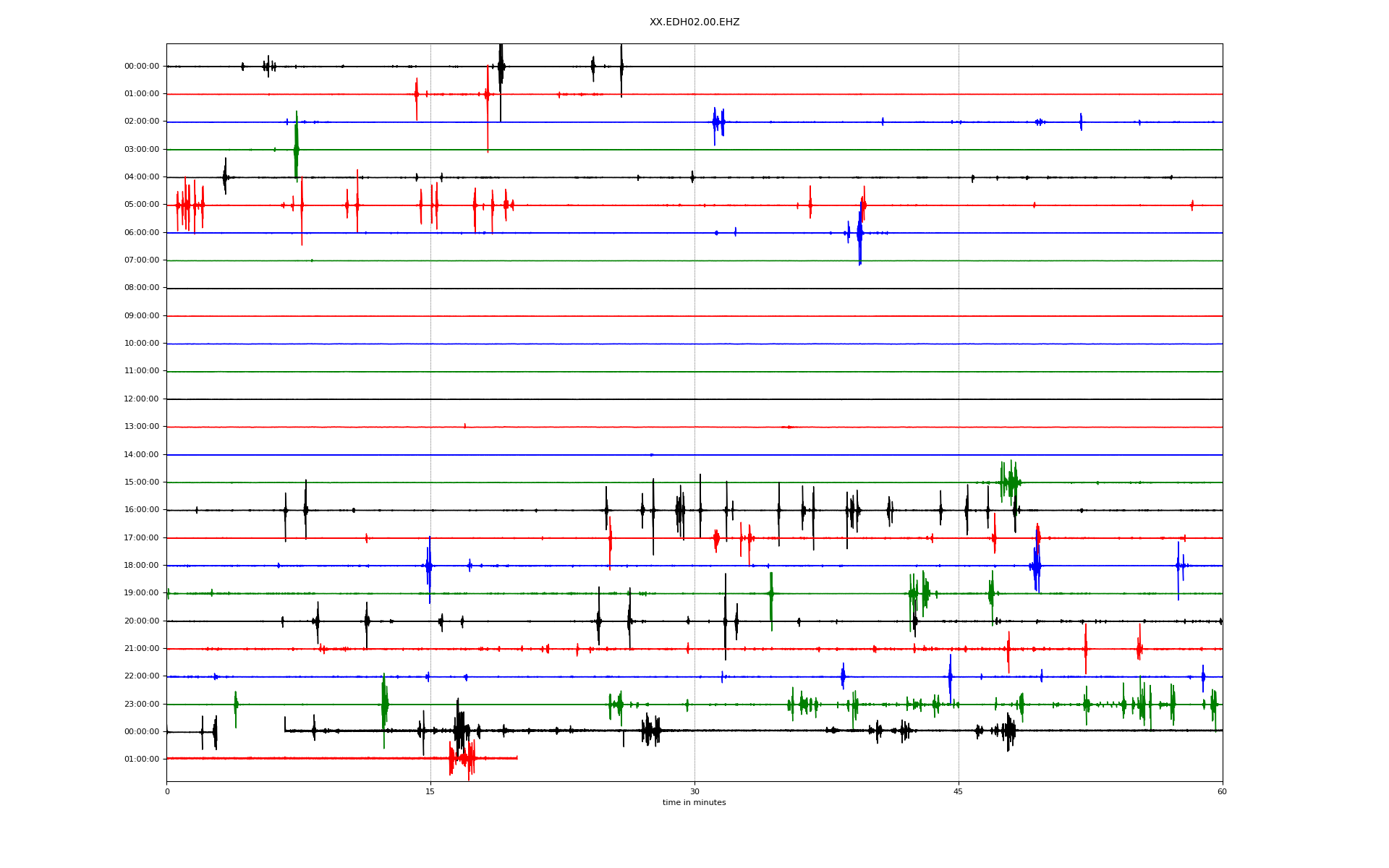
Task: Click the 'time in minutes' axis label
Action: click(x=694, y=802)
